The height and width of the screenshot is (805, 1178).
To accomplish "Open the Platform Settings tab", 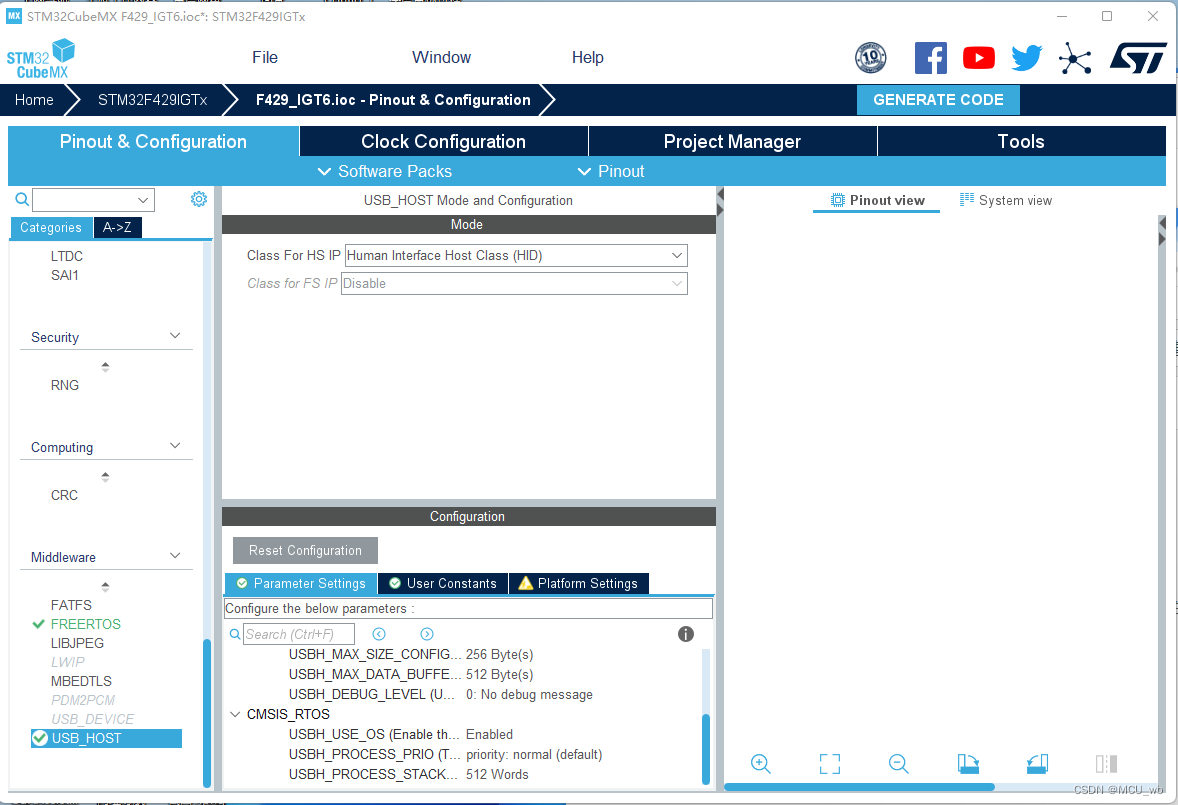I will (578, 583).
